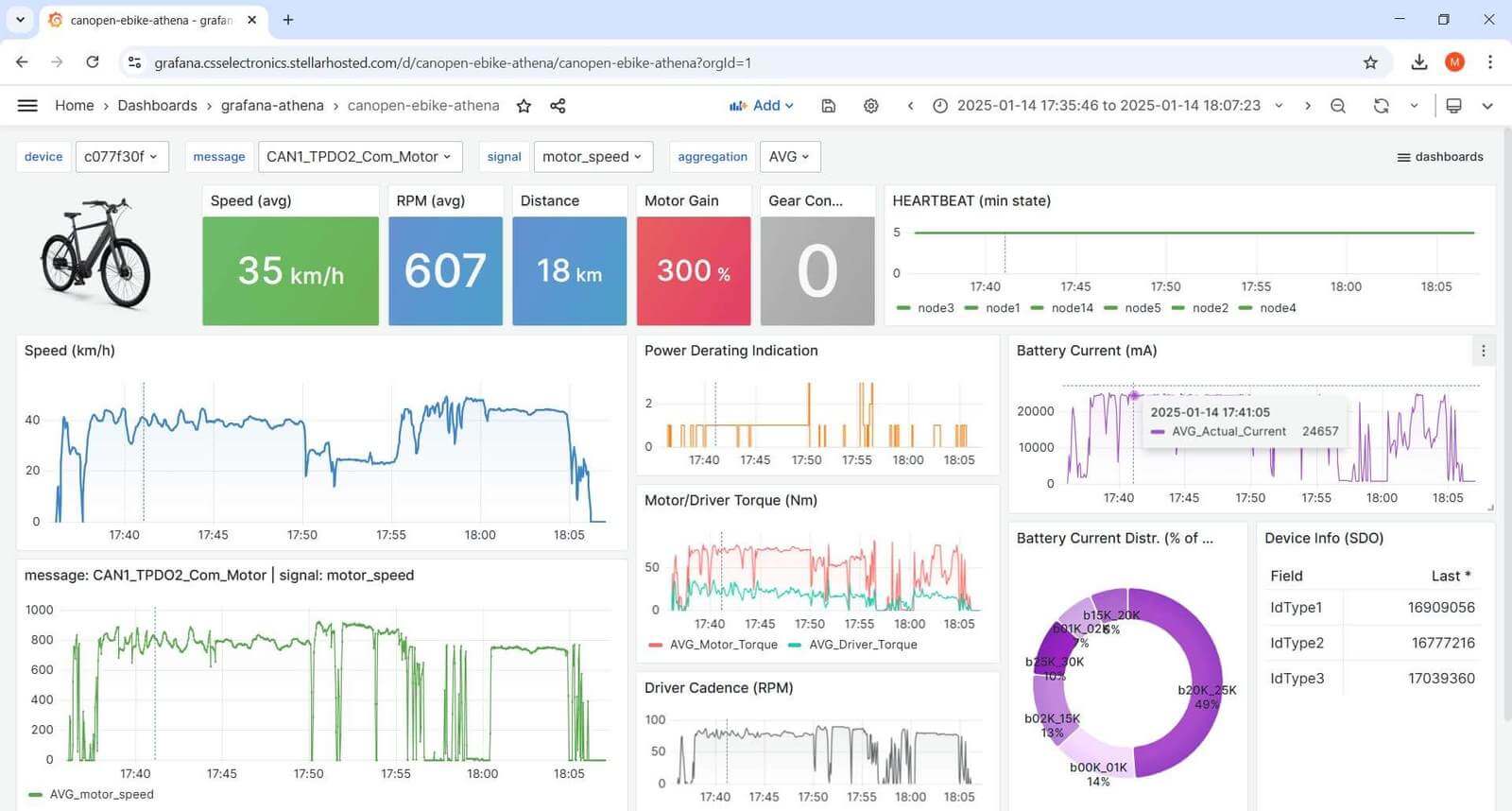The width and height of the screenshot is (1512, 811).
Task: Open a new browser tab
Action: coord(288,20)
